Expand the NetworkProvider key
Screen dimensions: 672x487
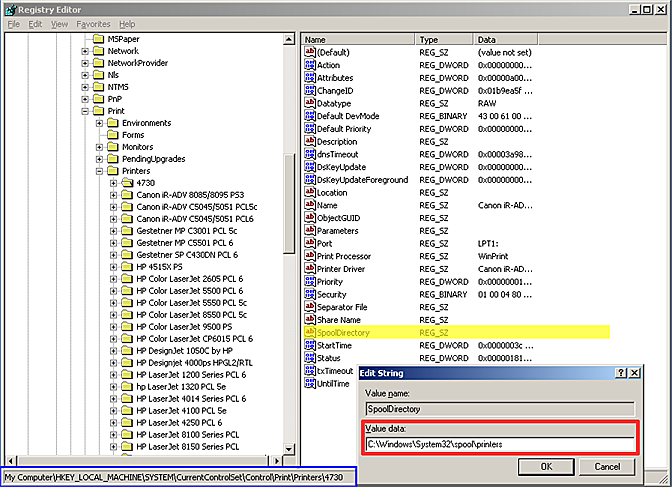pos(85,63)
